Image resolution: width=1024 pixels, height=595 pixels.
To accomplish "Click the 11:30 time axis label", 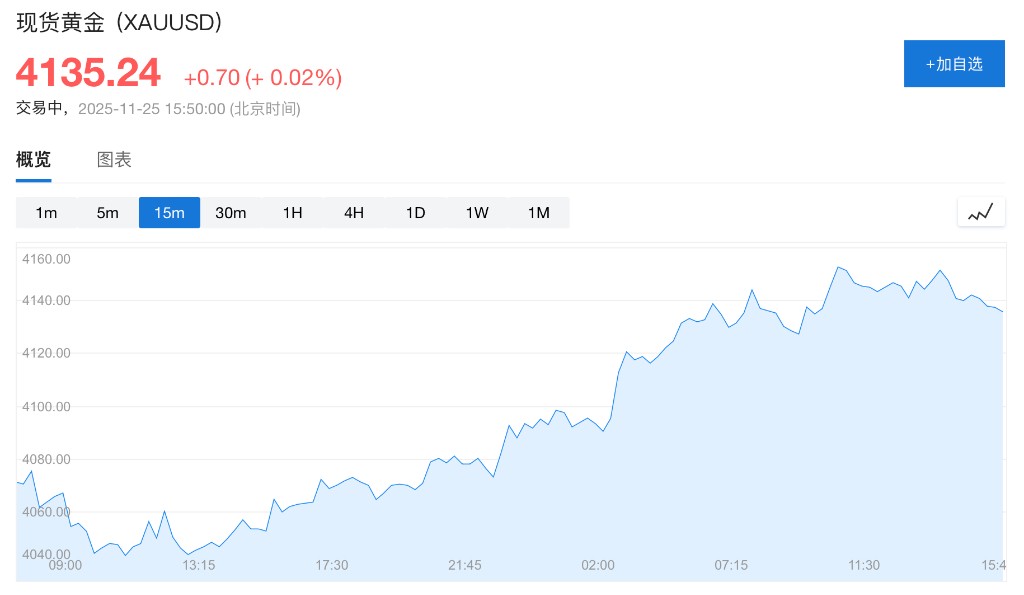I will pos(864,565).
